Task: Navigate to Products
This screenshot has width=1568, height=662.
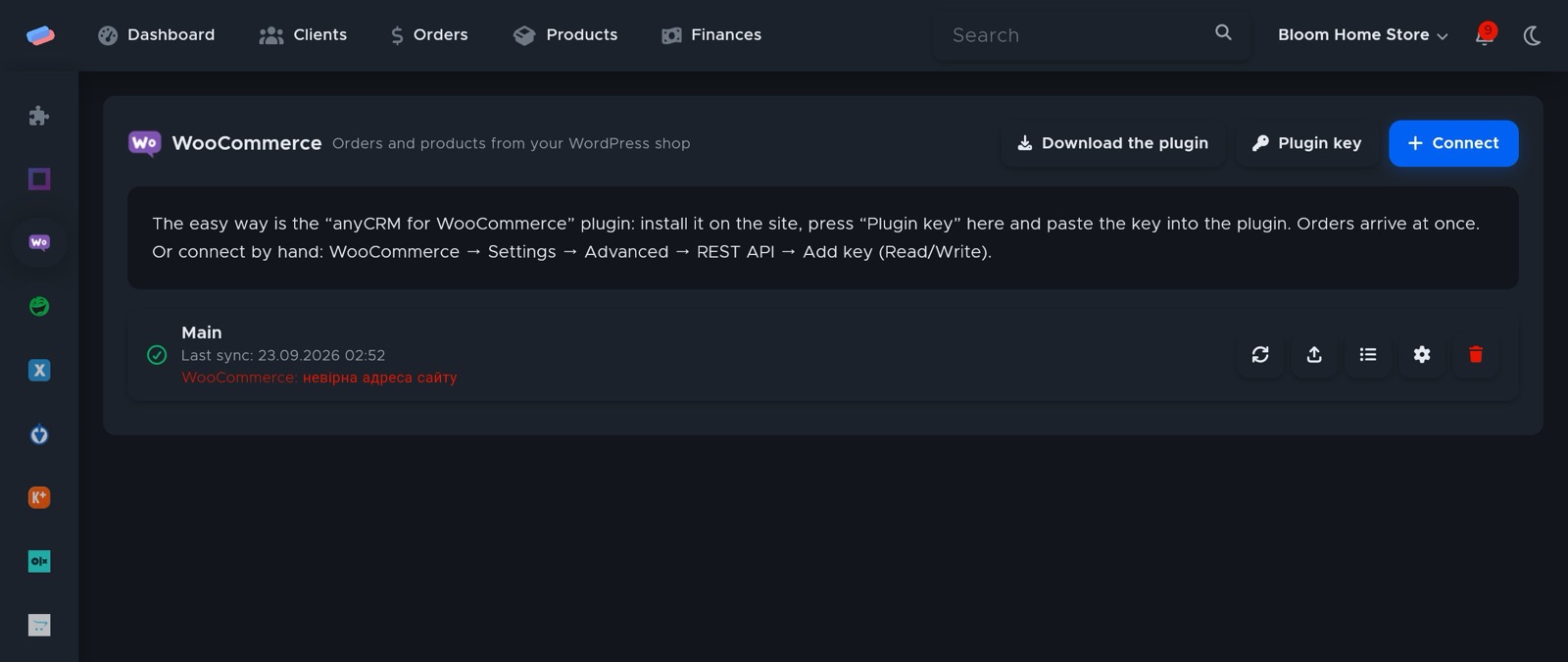Action: pos(565,35)
